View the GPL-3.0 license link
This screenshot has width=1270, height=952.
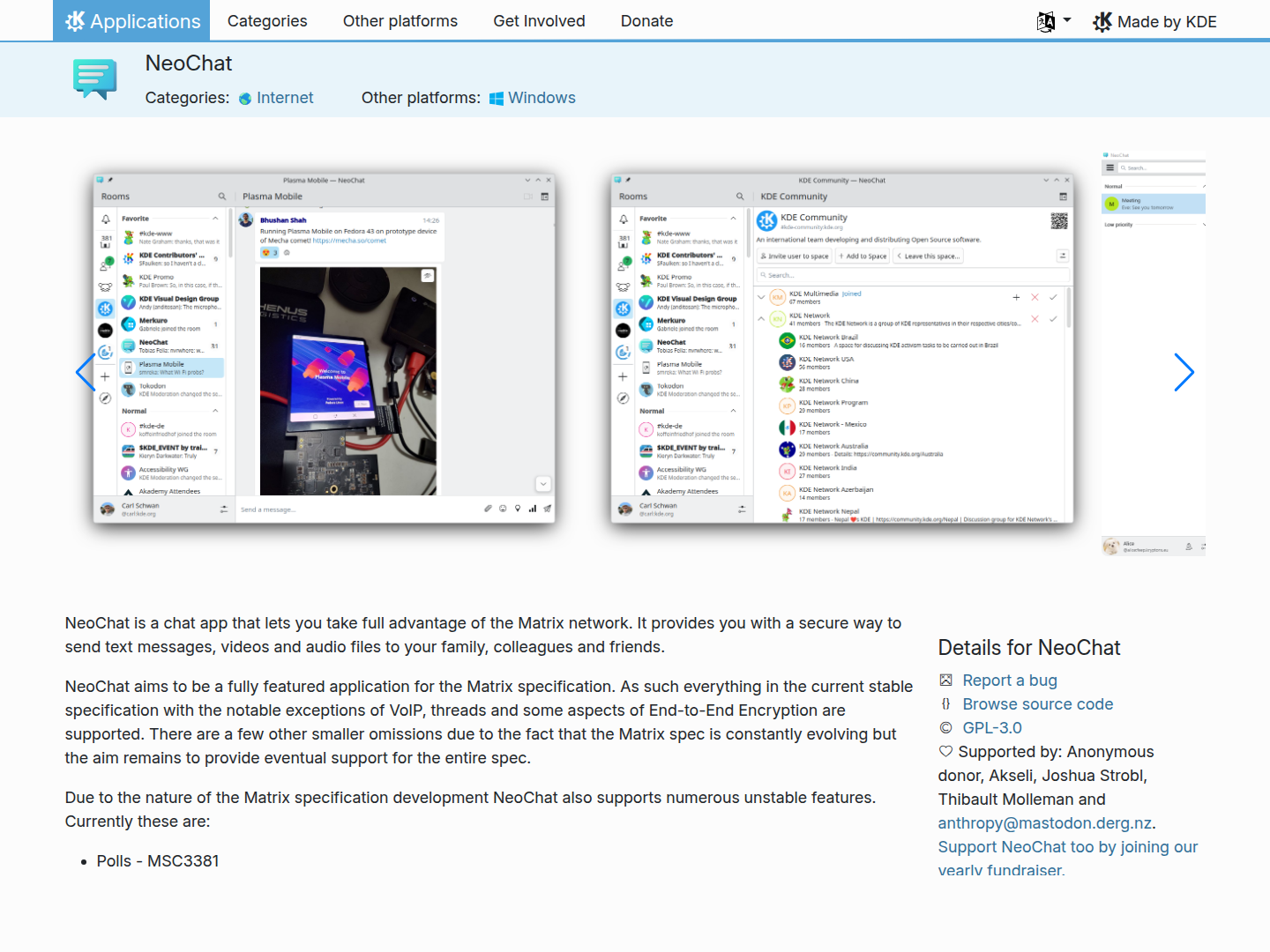pos(992,728)
